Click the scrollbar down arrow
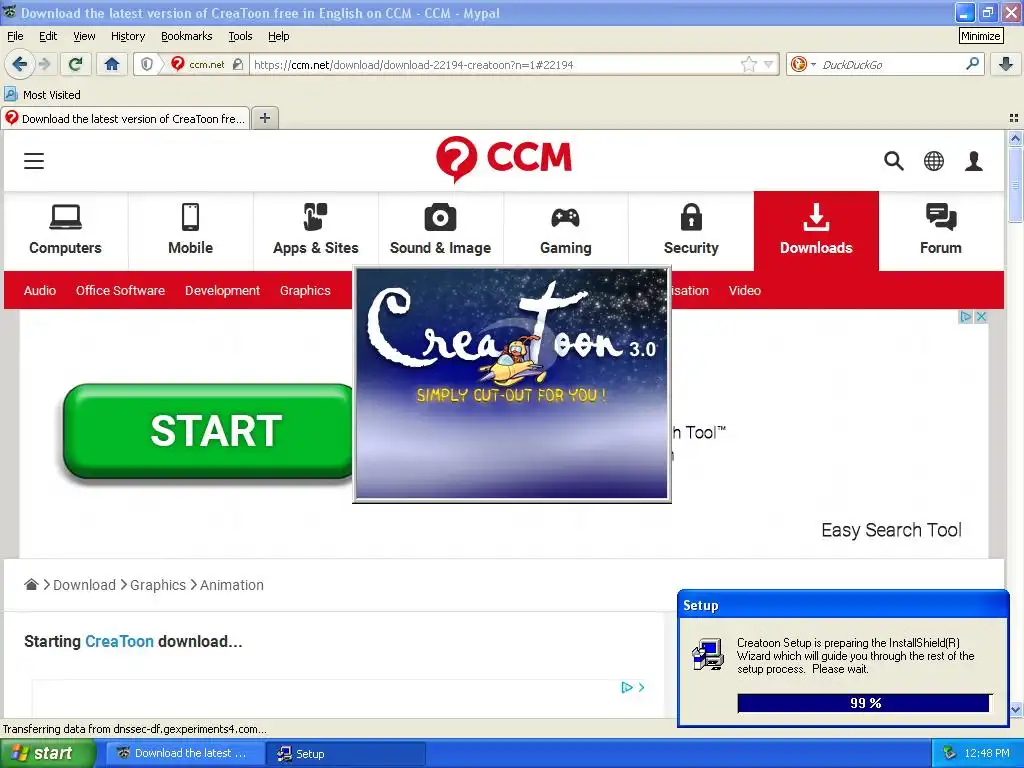Viewport: 1024px width, 768px height. [x=1015, y=709]
